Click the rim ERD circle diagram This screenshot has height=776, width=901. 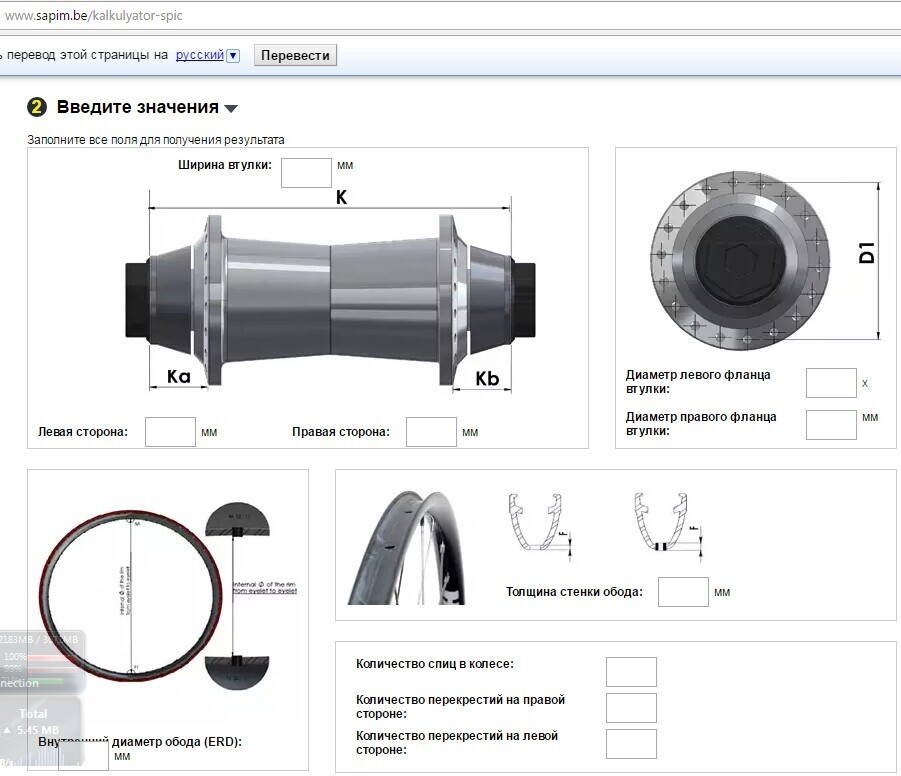point(130,595)
